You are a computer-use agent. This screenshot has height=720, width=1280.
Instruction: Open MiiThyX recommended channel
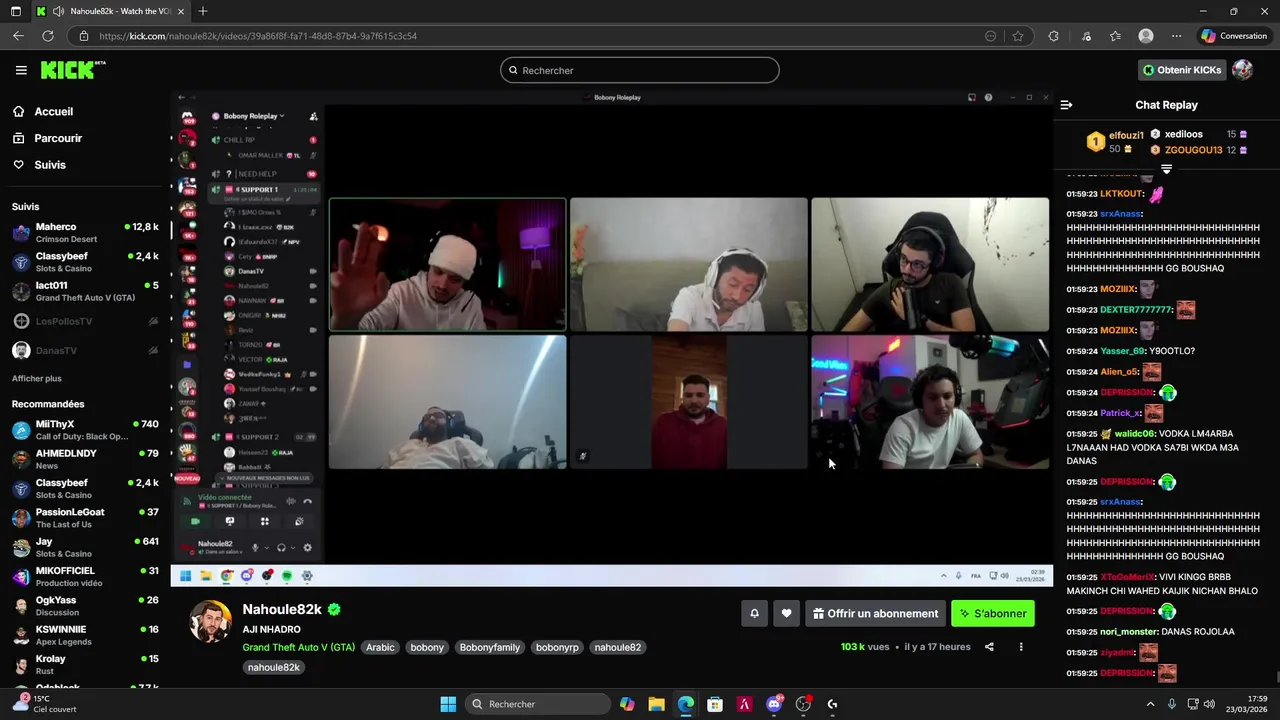pyautogui.click(x=85, y=430)
